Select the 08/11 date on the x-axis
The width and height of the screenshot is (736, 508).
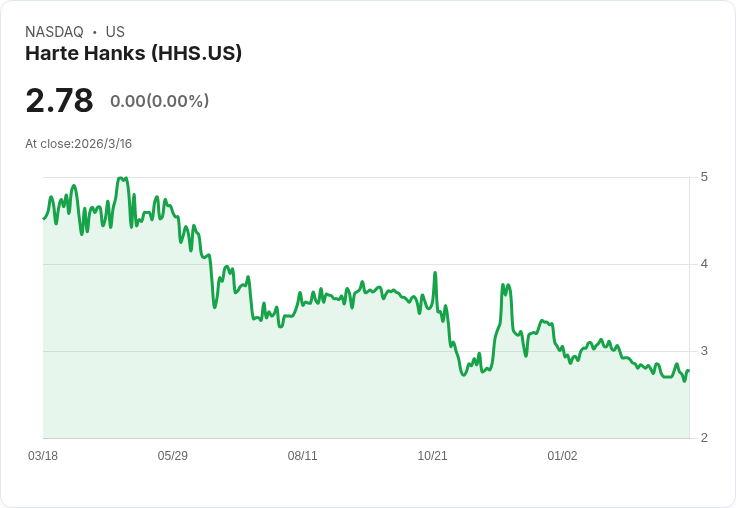(302, 456)
